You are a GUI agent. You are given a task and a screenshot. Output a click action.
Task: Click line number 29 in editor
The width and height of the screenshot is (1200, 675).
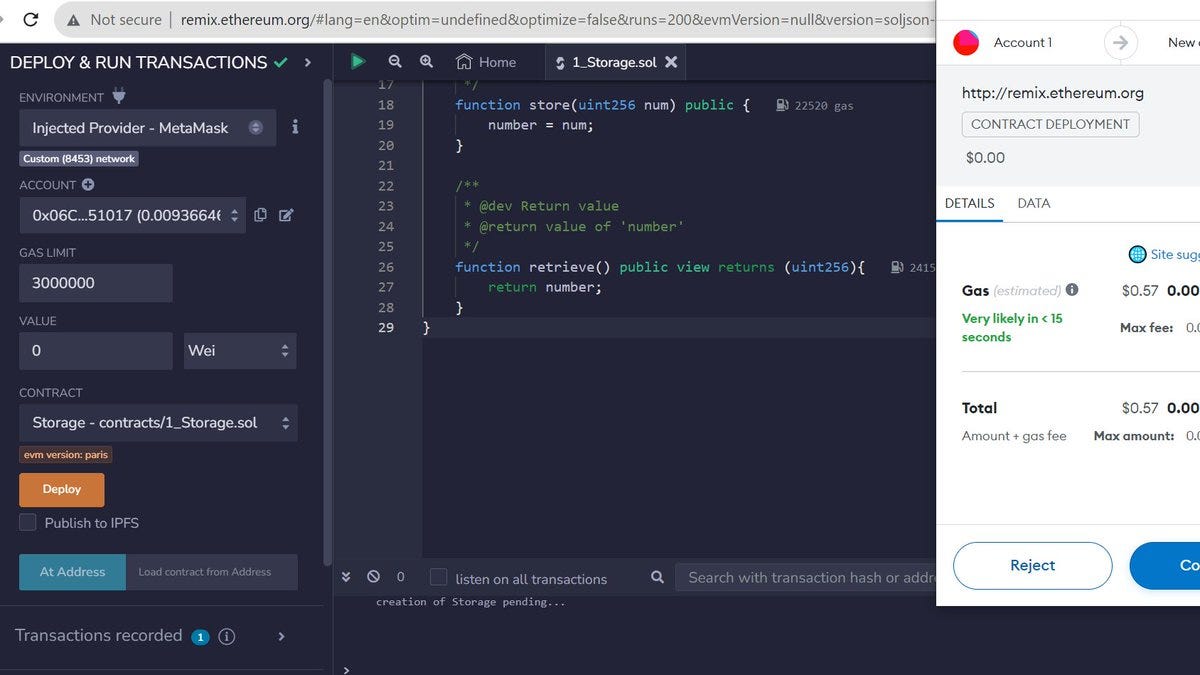(x=386, y=328)
